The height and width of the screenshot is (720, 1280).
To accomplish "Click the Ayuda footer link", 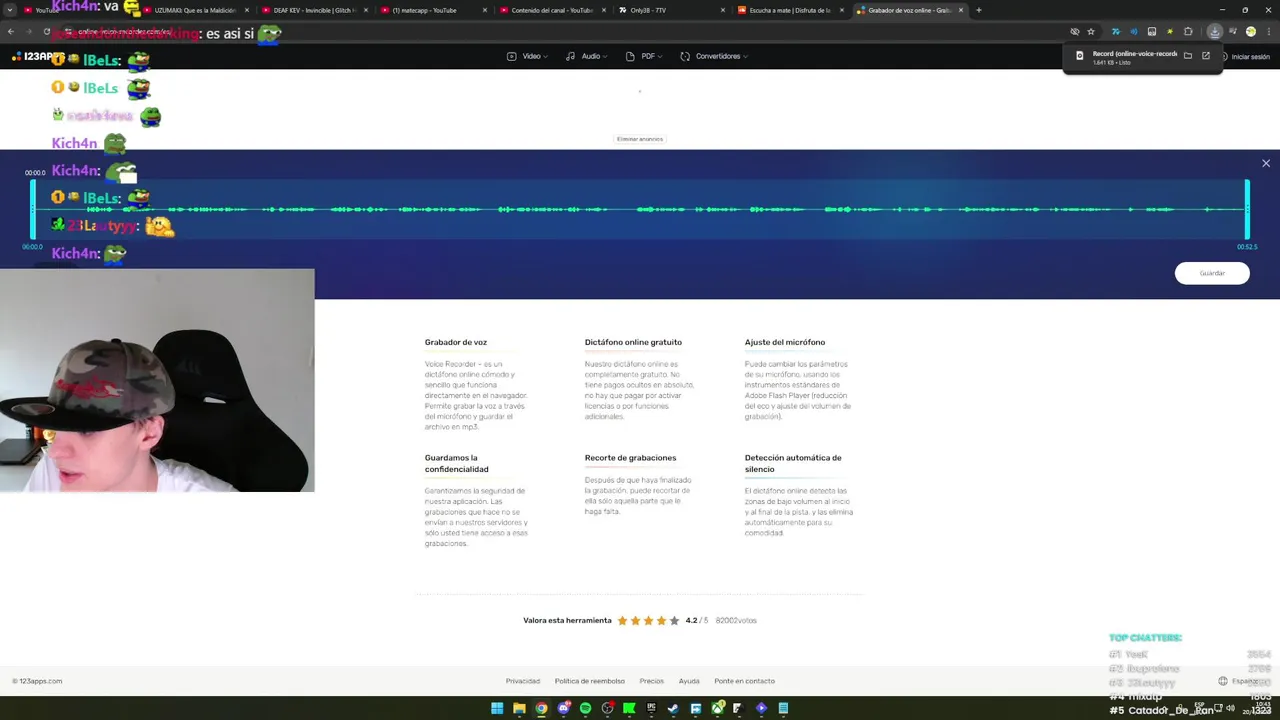I will pyautogui.click(x=689, y=681).
